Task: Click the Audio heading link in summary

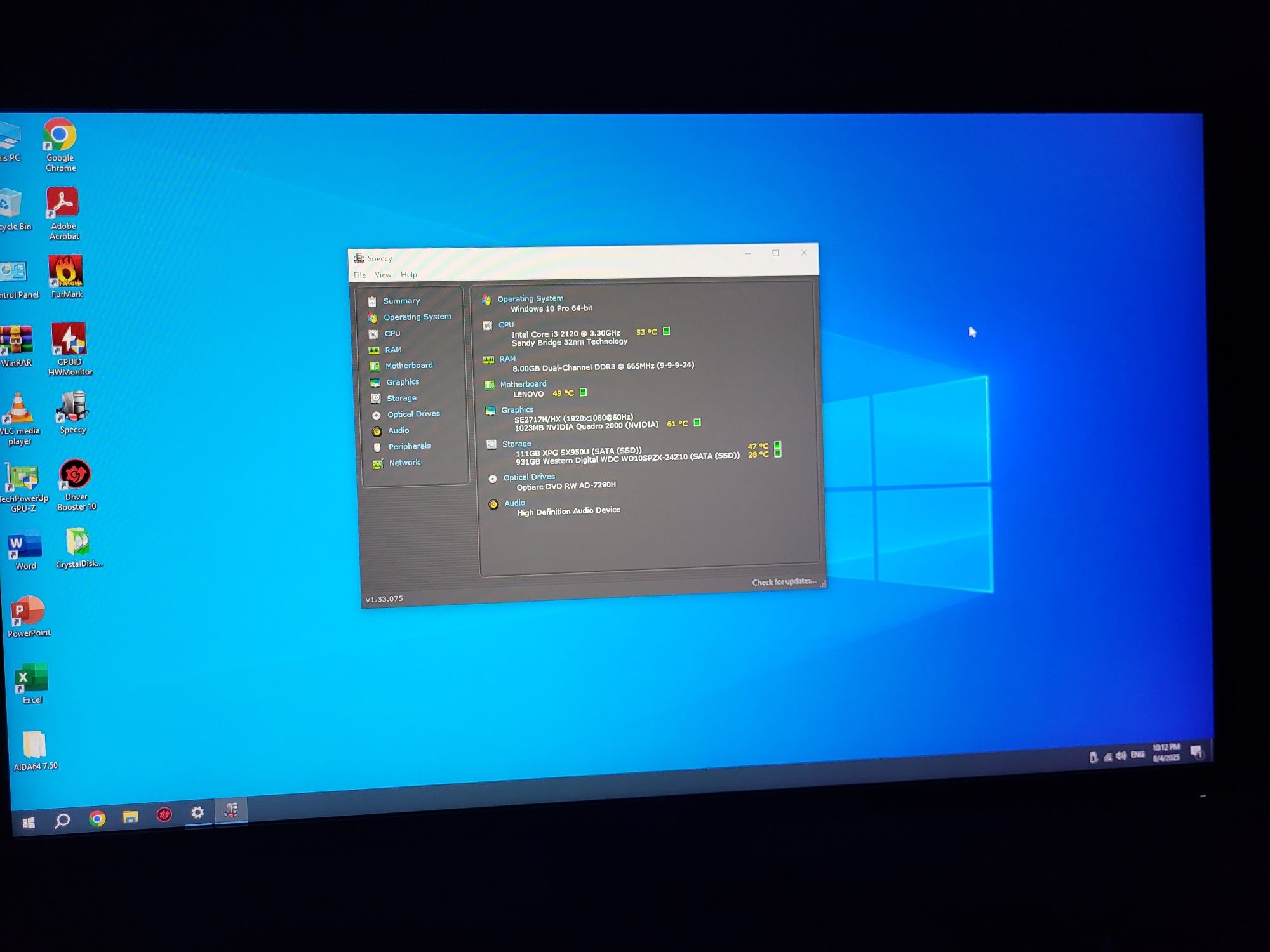Action: (x=514, y=503)
